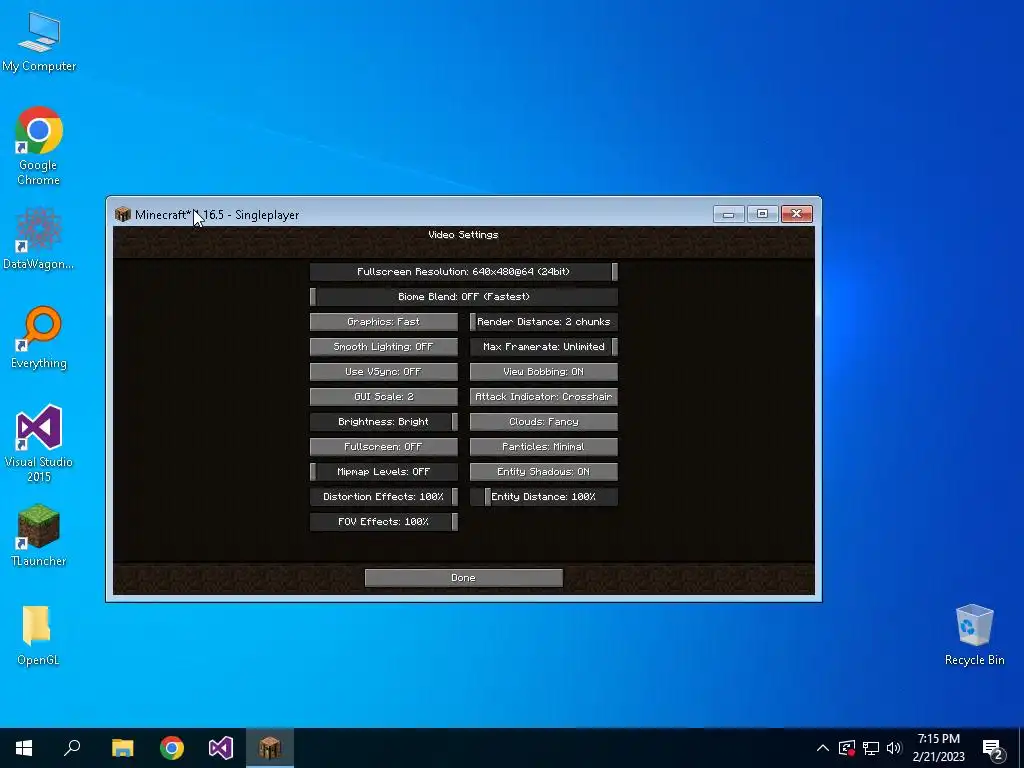Open the notification center icon

tap(993, 749)
